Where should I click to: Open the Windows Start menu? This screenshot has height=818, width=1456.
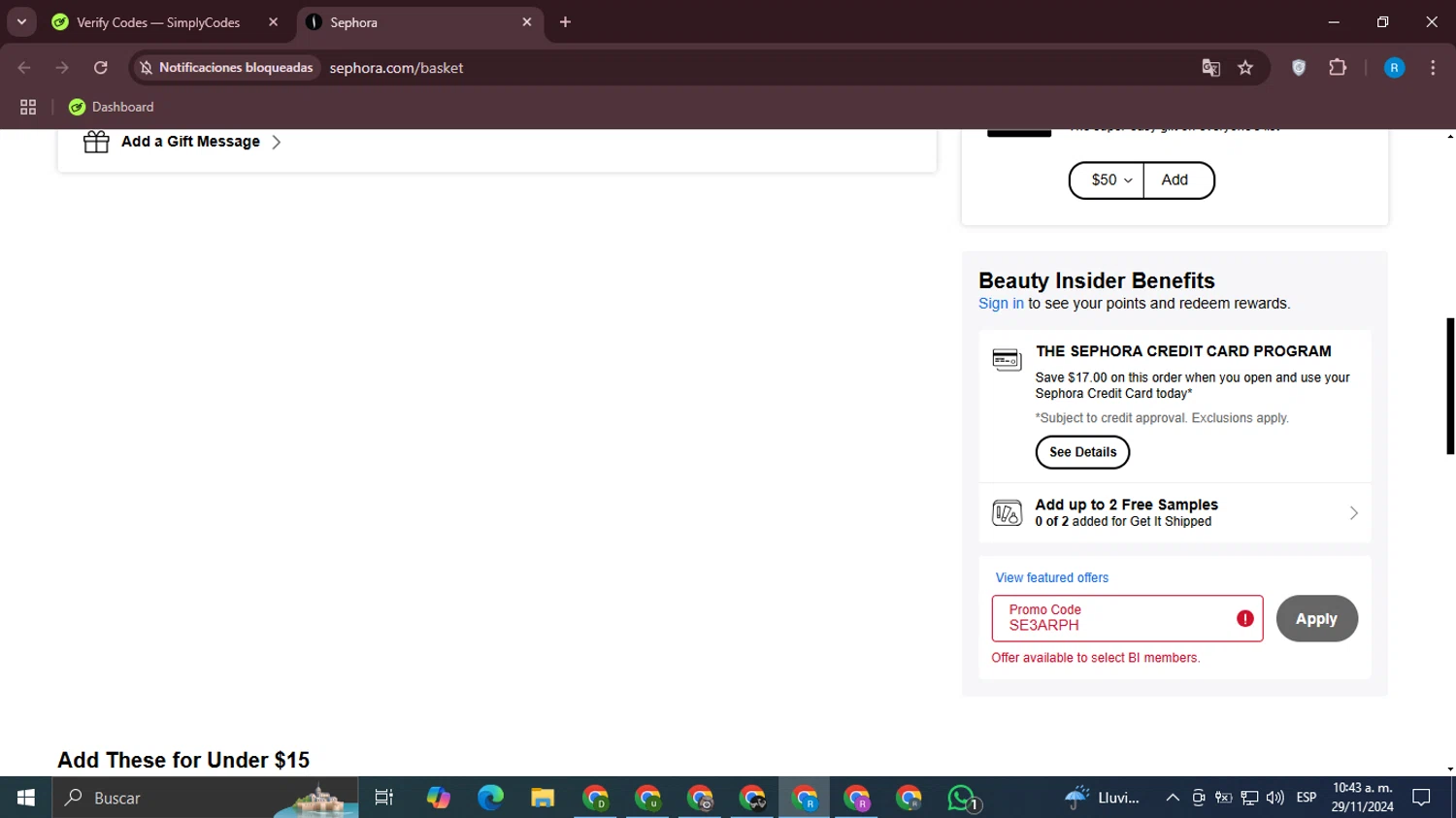(26, 798)
